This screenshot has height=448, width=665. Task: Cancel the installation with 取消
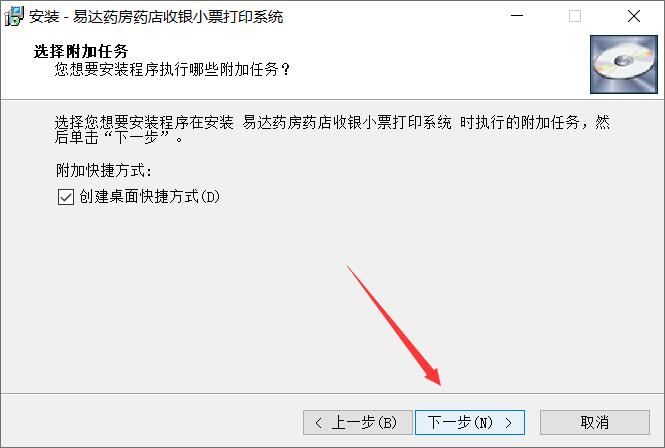(595, 422)
